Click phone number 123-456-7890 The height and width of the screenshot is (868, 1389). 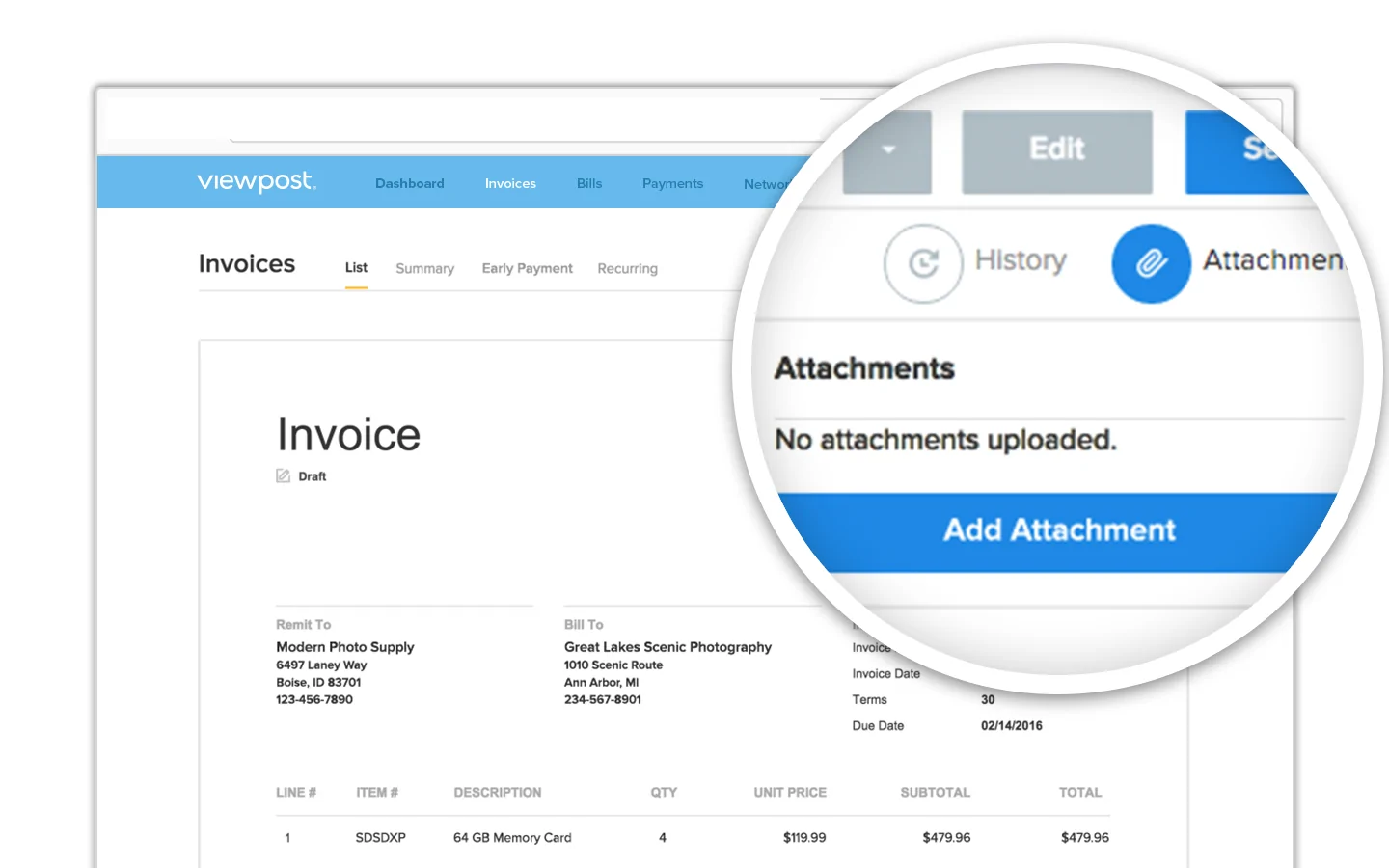pyautogui.click(x=314, y=700)
